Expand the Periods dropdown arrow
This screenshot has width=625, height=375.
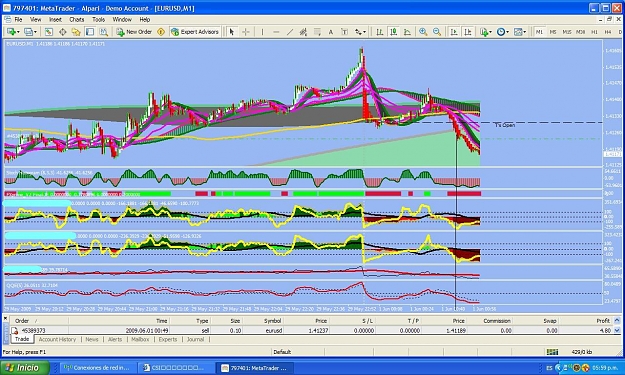(x=507, y=32)
